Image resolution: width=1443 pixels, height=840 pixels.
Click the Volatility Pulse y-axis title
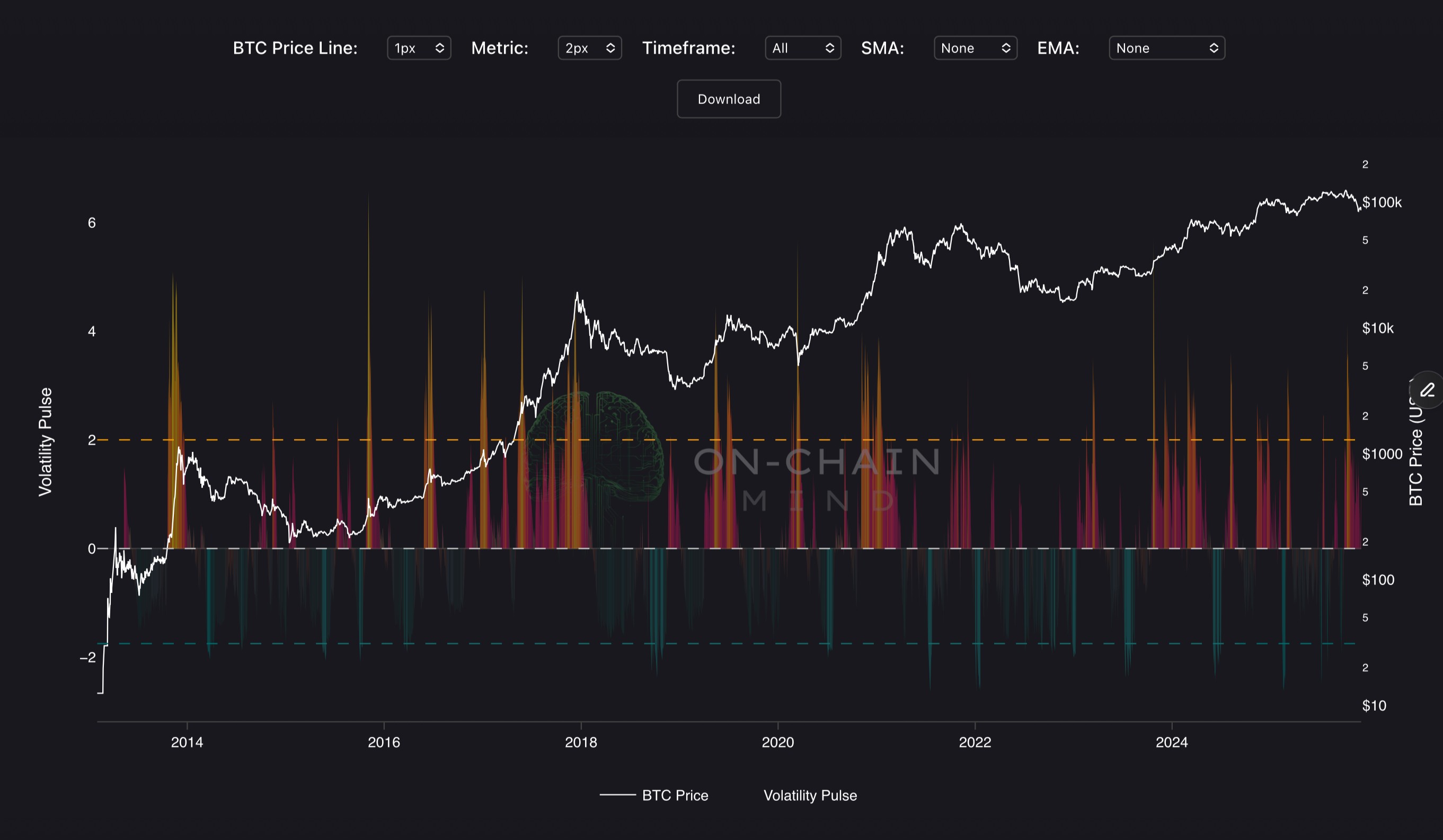[x=45, y=441]
